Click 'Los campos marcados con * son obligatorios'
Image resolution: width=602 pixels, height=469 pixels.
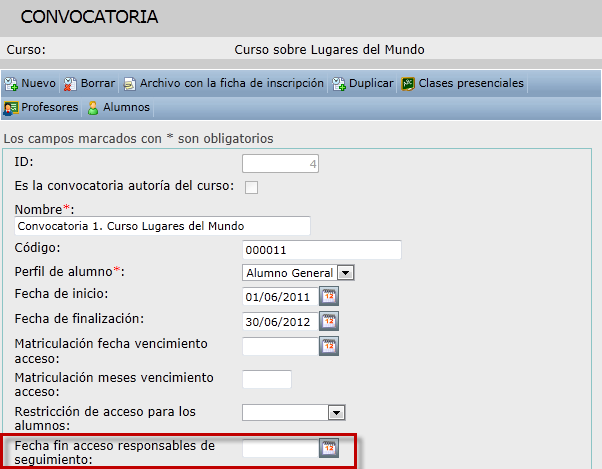click(x=139, y=139)
